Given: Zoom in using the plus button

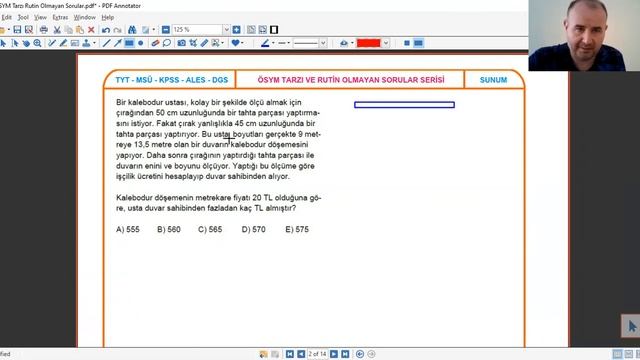Looking at the screenshot, I should click(236, 30).
